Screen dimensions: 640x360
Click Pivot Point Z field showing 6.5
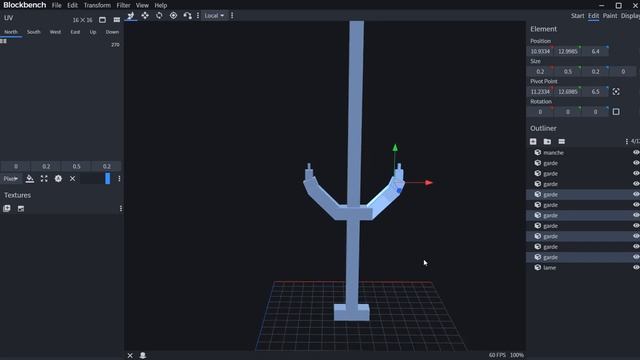pyautogui.click(x=596, y=91)
